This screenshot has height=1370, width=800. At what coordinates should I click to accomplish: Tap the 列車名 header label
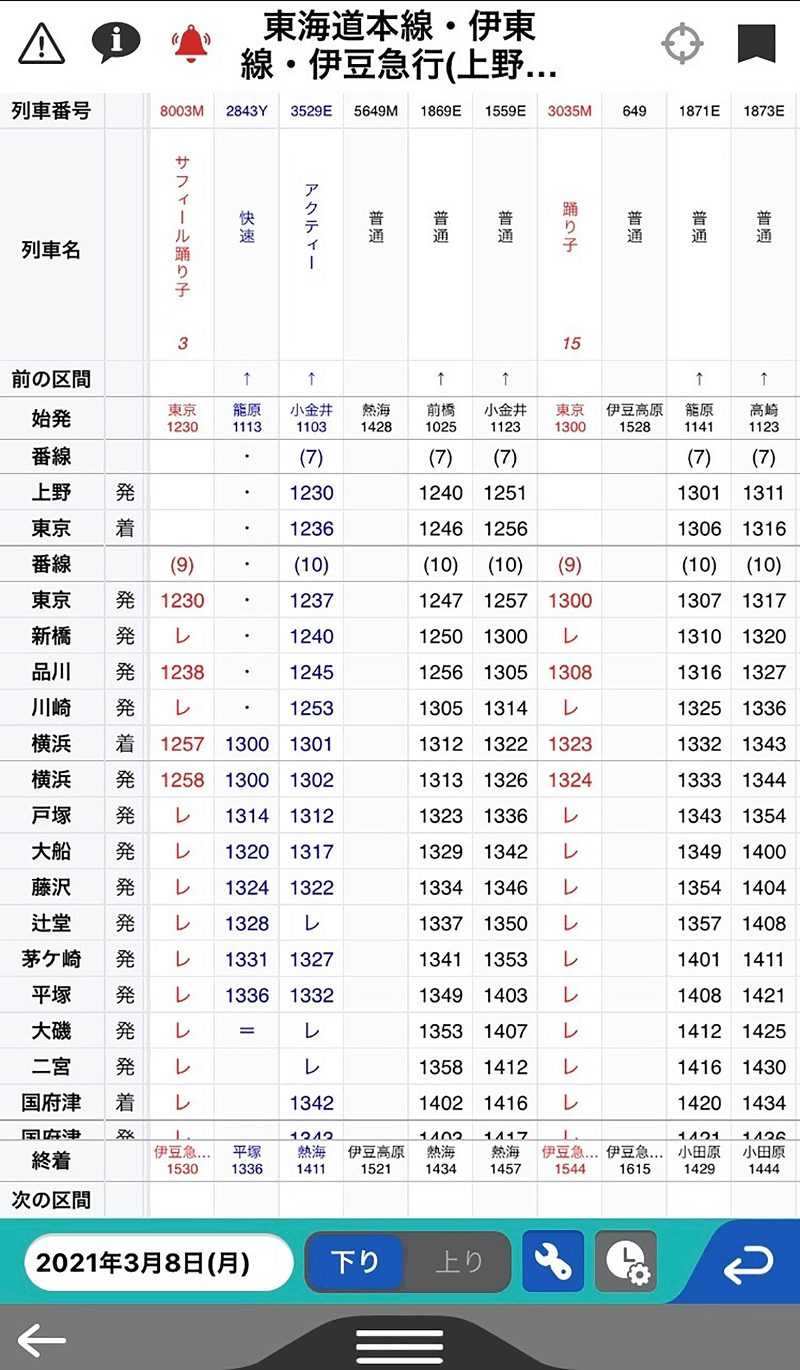click(x=51, y=250)
